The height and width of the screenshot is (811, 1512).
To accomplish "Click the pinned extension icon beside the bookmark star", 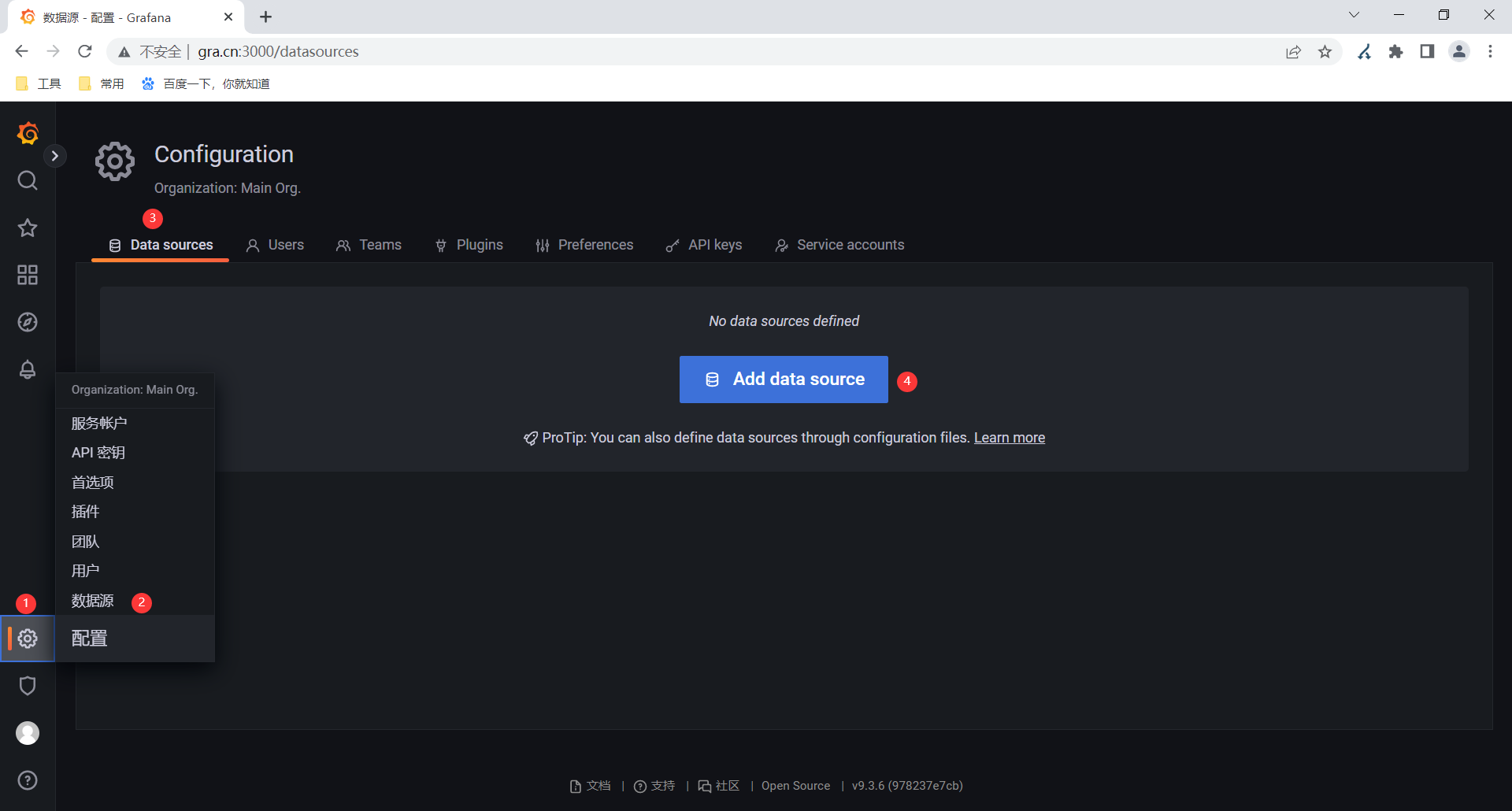I will 1365,52.
